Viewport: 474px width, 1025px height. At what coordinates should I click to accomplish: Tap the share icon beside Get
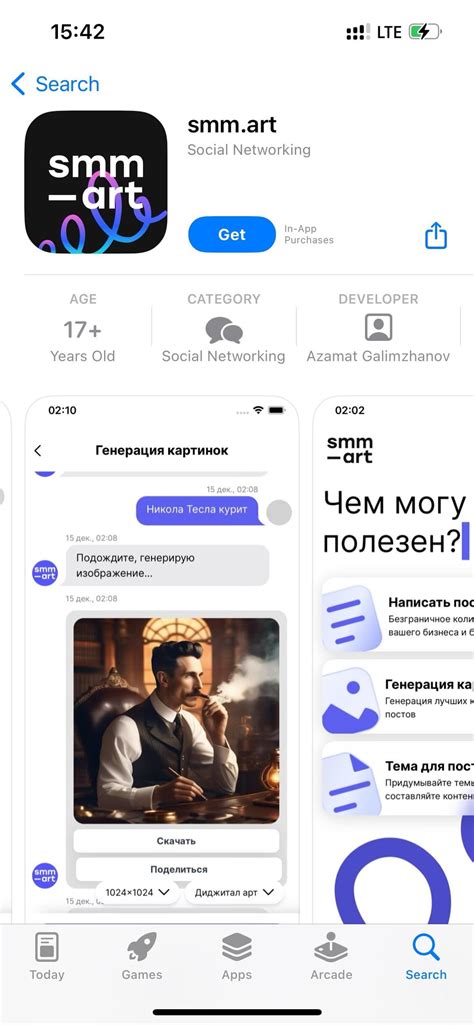[x=436, y=235]
